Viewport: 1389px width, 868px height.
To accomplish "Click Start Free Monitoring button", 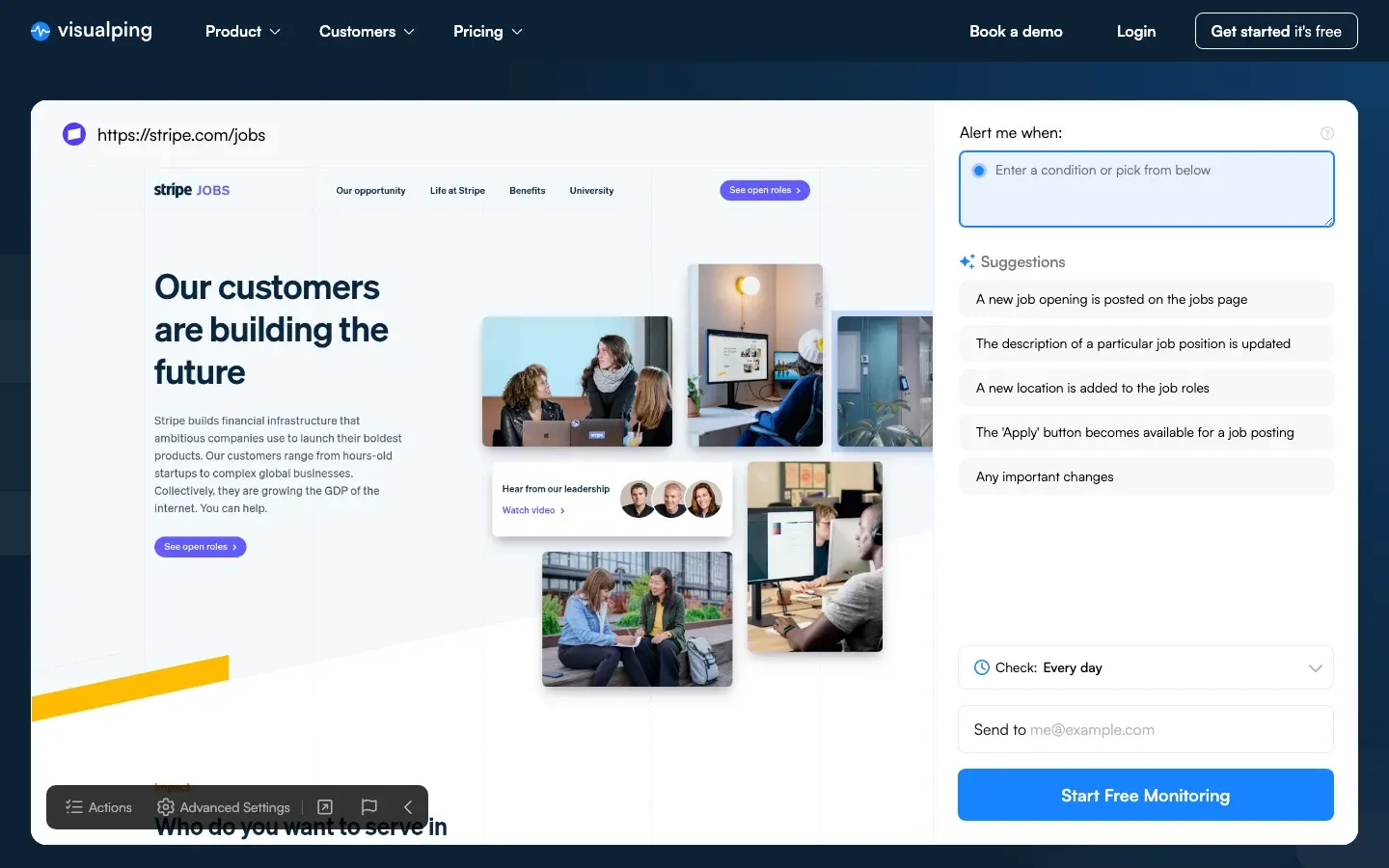I will point(1146,795).
